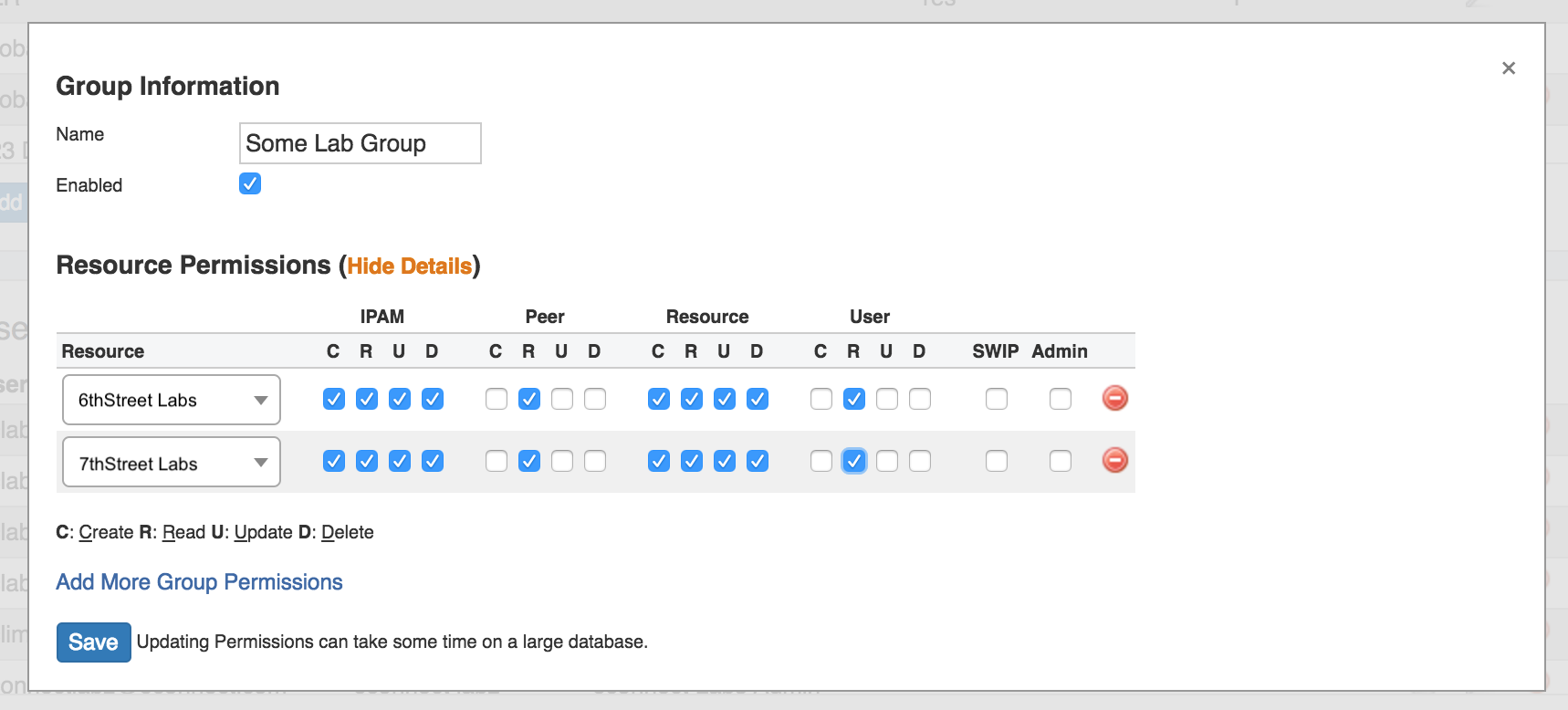Image resolution: width=1568 pixels, height=710 pixels.
Task: Enable SWIP for 6thStreet Labs
Action: click(996, 399)
